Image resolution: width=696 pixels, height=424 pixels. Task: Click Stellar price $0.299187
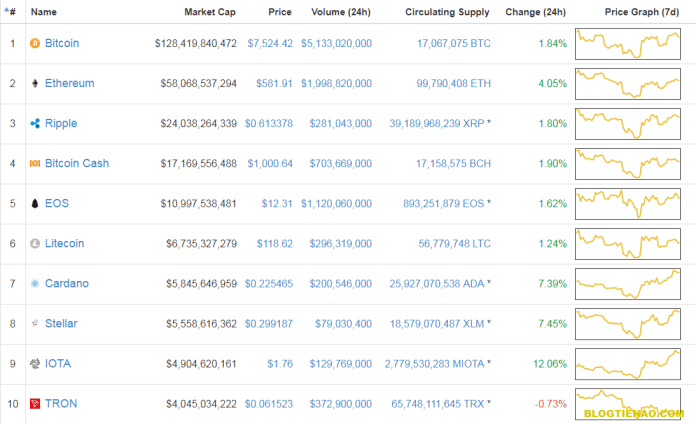point(269,324)
